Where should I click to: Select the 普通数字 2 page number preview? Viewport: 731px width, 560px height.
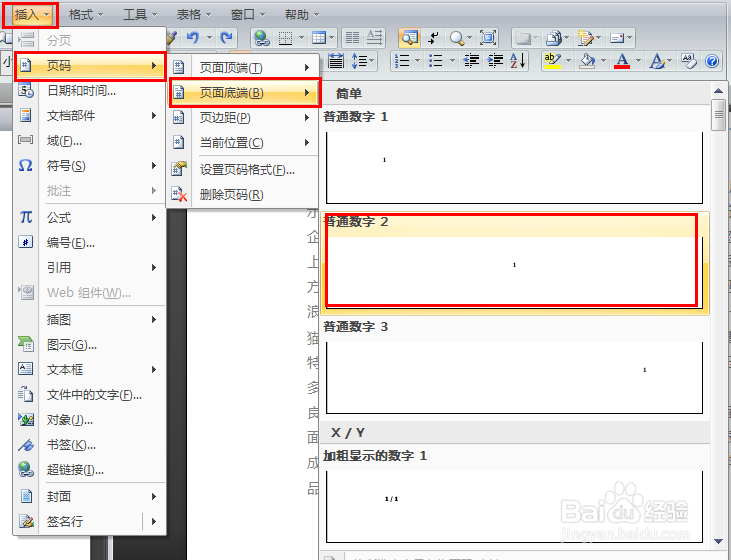(515, 262)
